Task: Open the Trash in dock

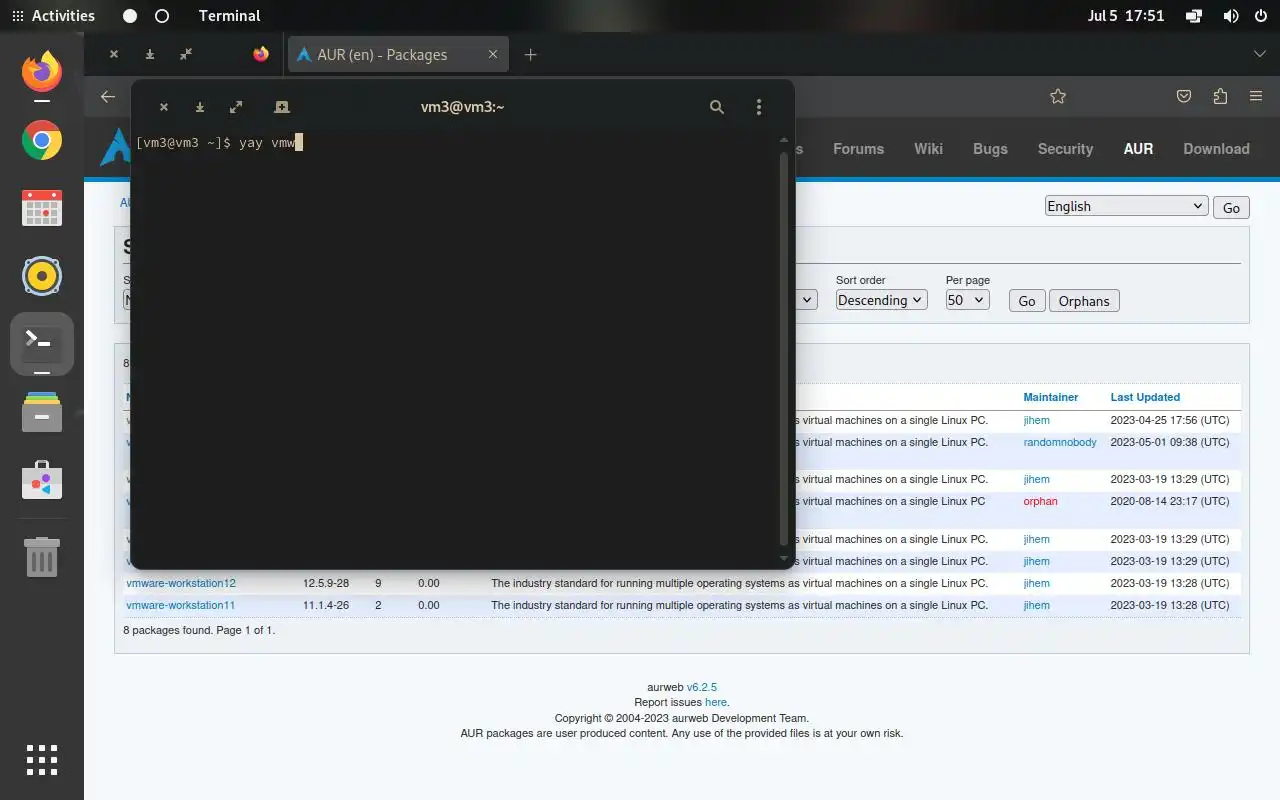Action: [42, 556]
